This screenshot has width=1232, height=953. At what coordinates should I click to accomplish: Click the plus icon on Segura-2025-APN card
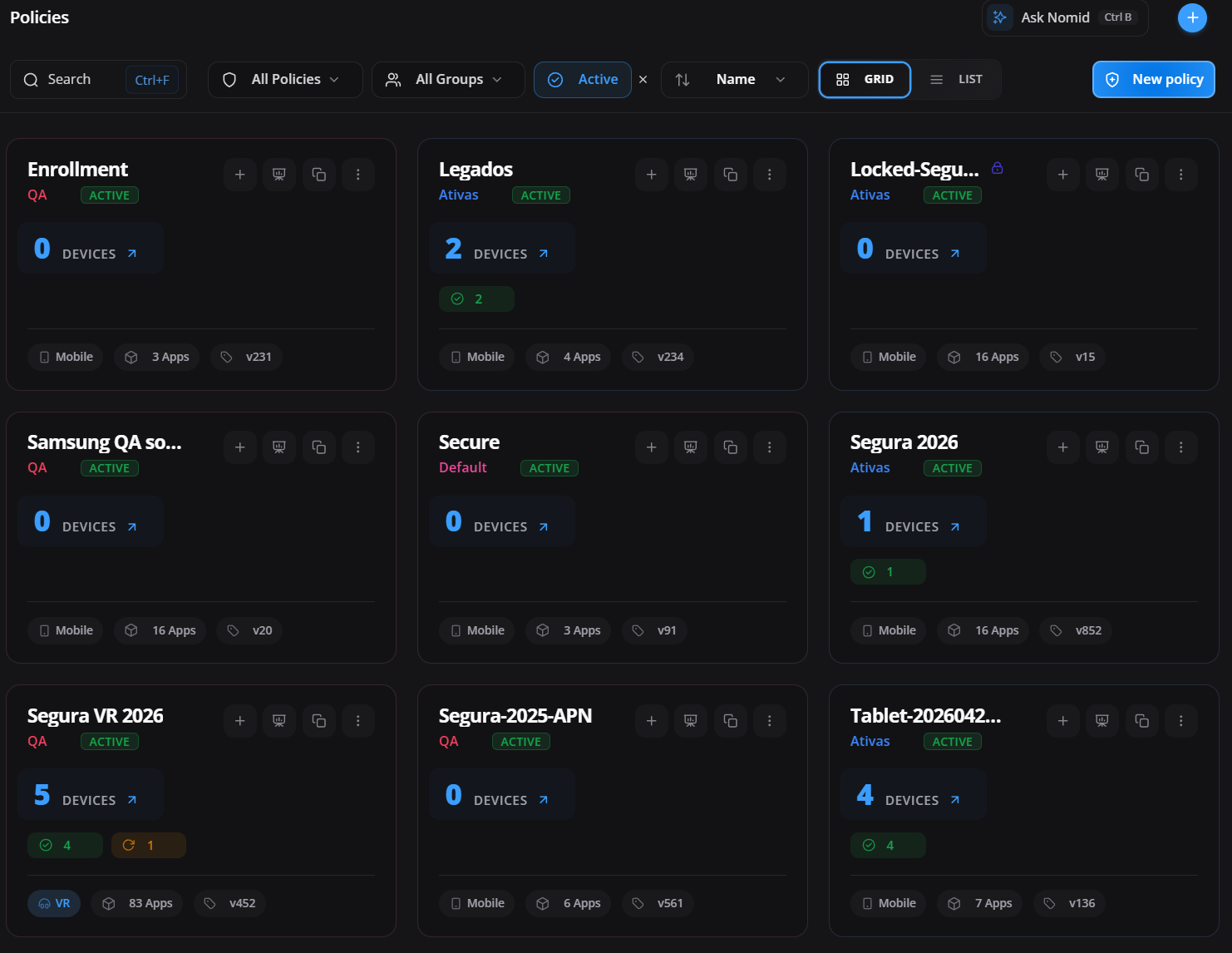652,721
